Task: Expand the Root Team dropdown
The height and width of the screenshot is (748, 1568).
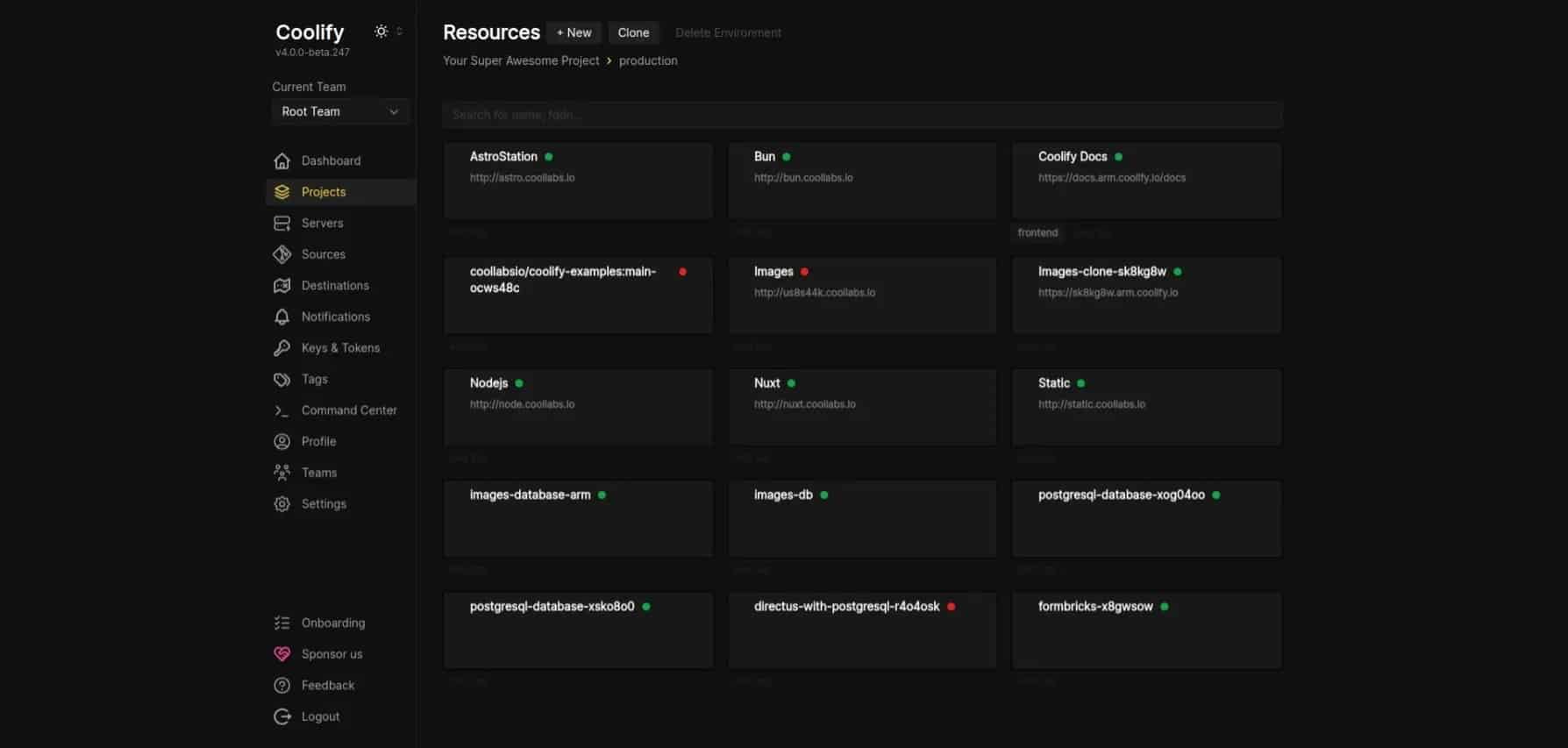Action: coord(339,111)
